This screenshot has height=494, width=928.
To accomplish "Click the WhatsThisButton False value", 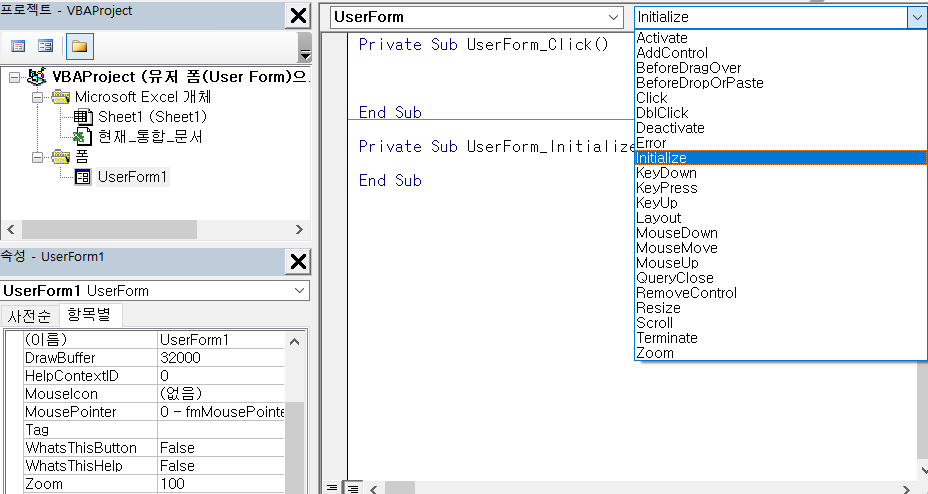I will tap(221, 448).
